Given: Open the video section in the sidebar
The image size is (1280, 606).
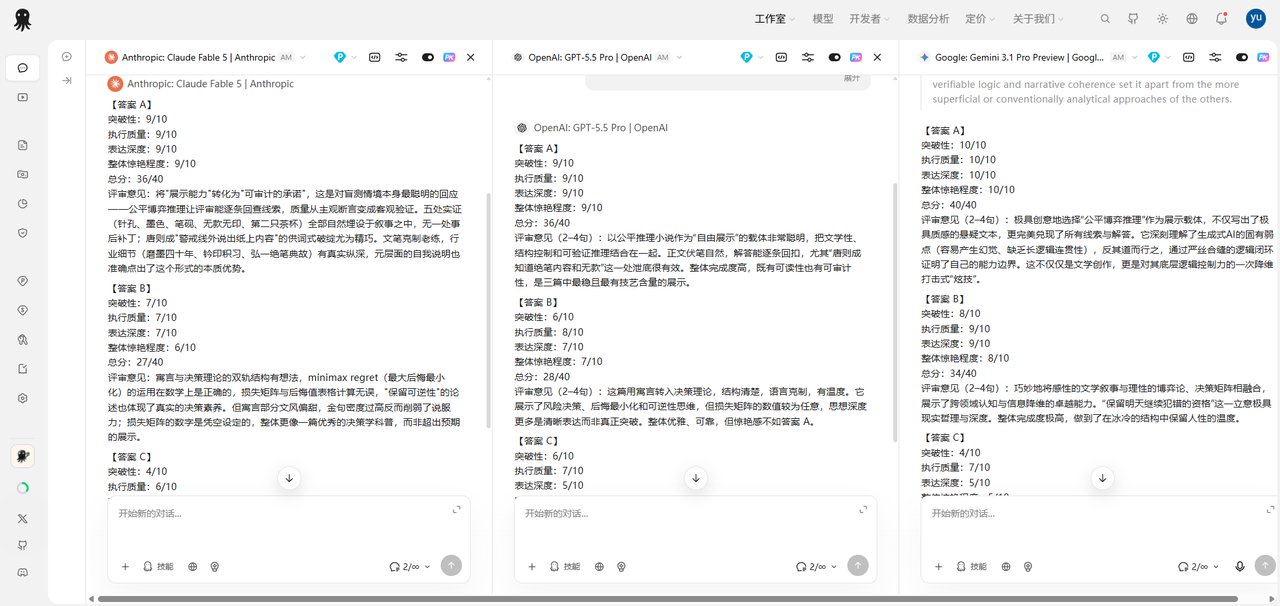Looking at the screenshot, I should (22, 97).
